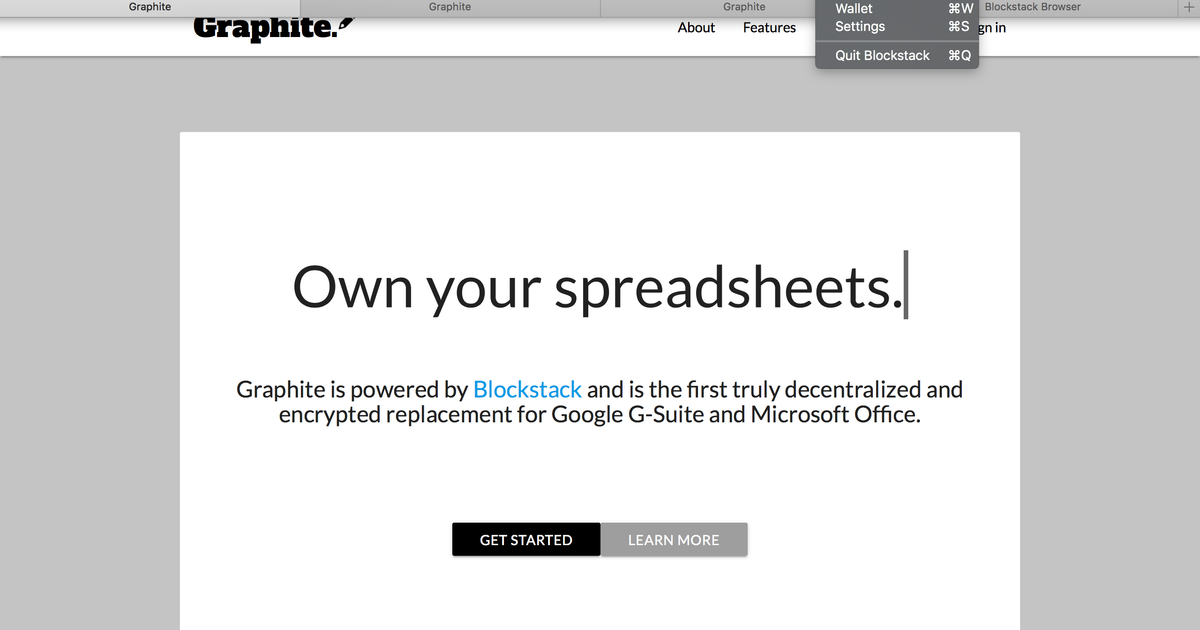This screenshot has width=1200, height=630.
Task: Switch to the second Graphite tab
Action: click(450, 7)
